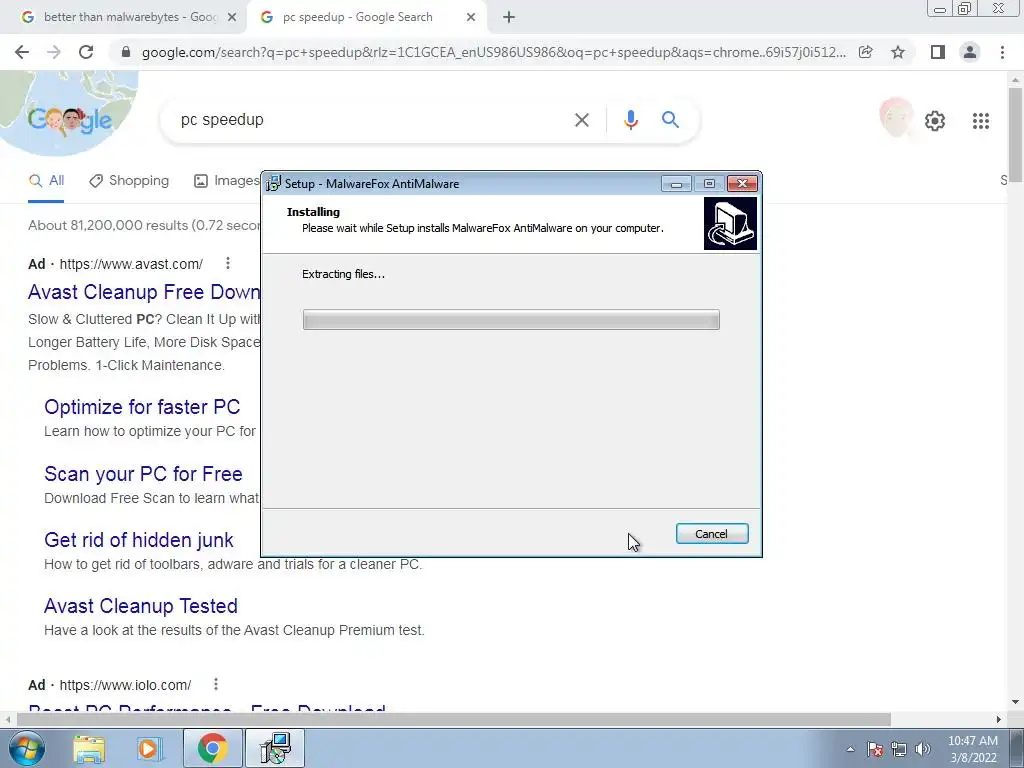Open ad options for avast.com ad
Image resolution: width=1024 pixels, height=768 pixels.
pos(227,263)
